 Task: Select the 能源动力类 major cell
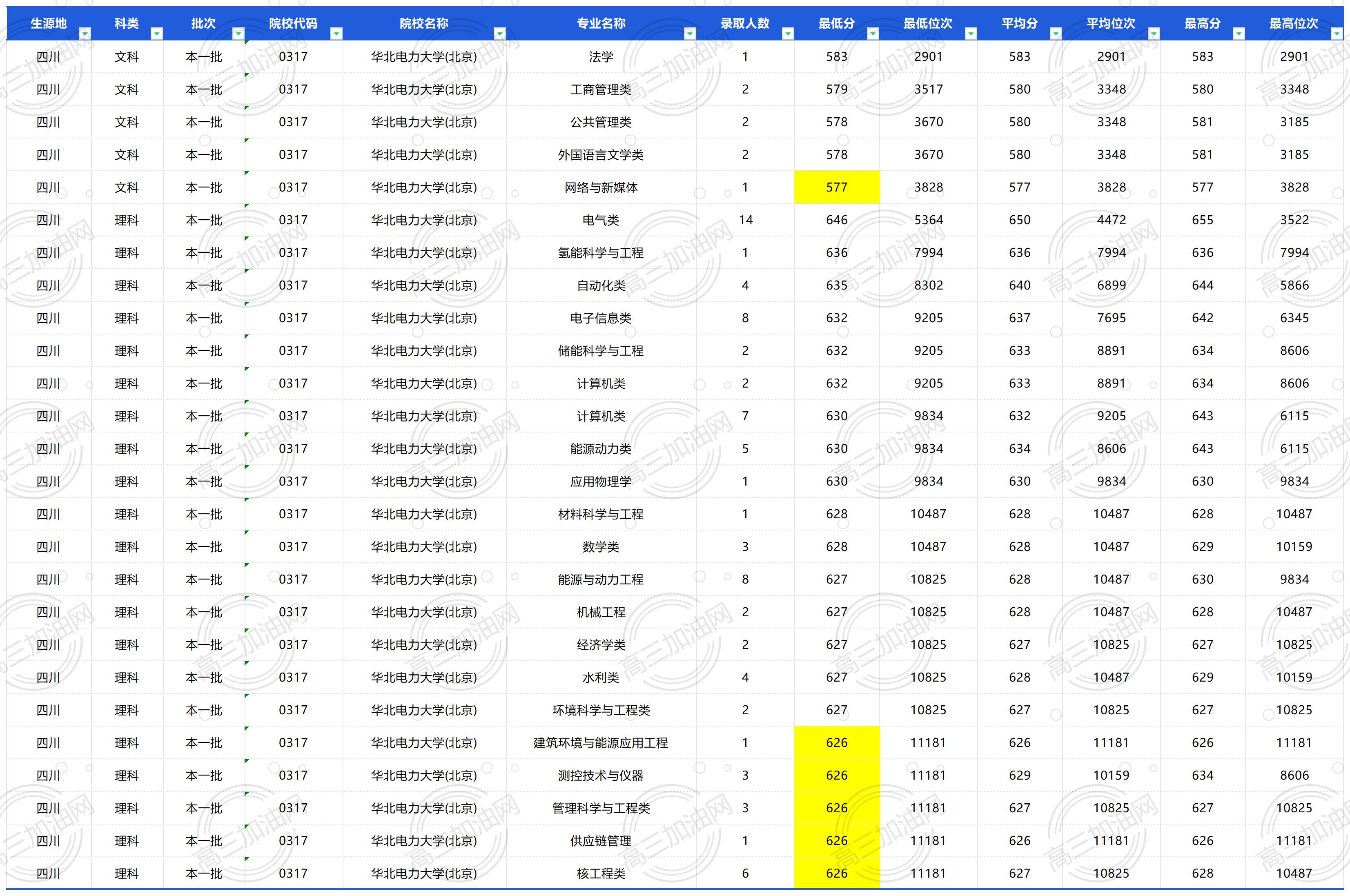[601, 448]
